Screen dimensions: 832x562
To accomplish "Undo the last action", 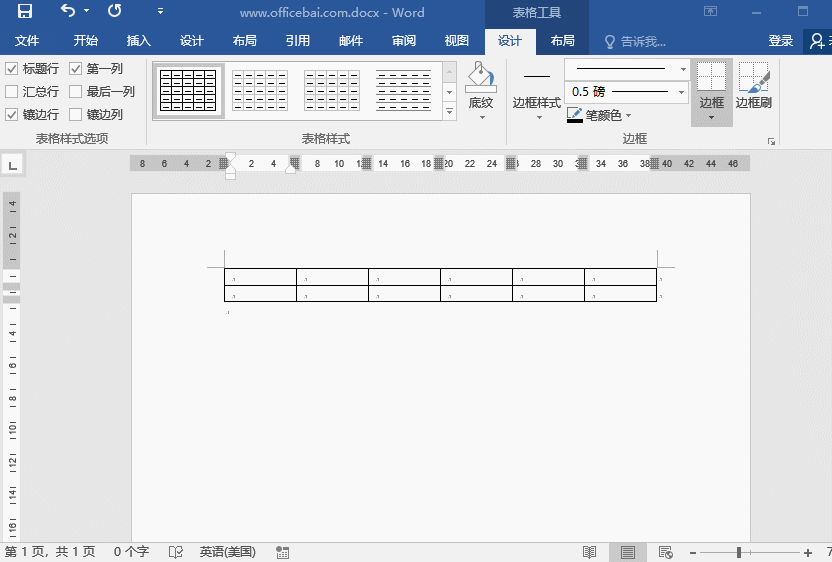I will [x=67, y=11].
